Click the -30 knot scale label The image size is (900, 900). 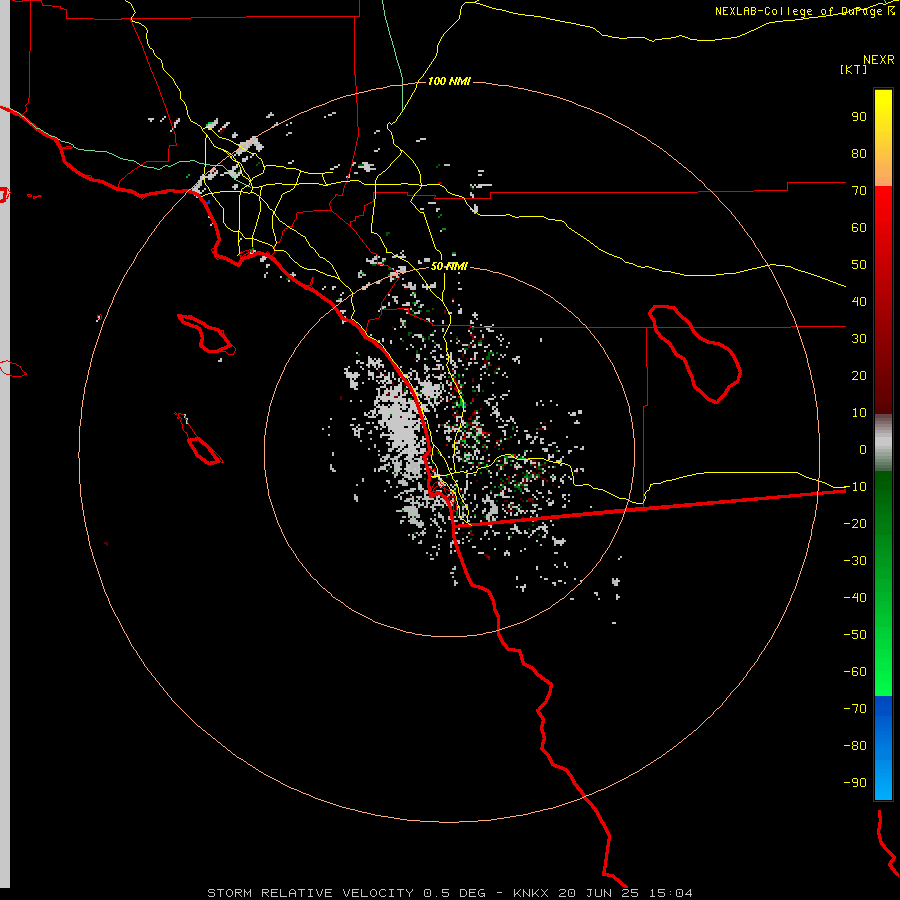(x=855, y=561)
